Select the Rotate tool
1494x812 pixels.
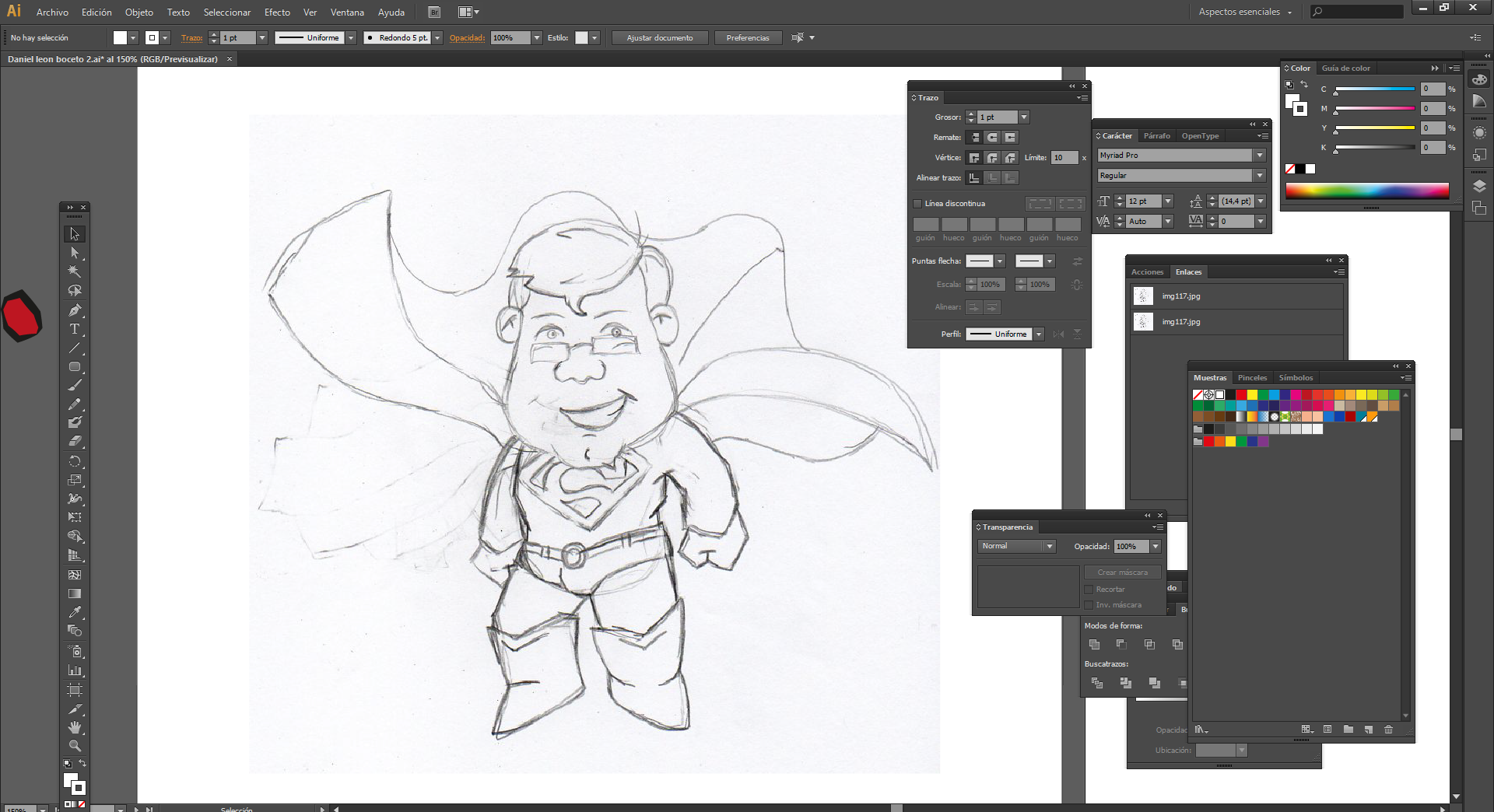75,461
